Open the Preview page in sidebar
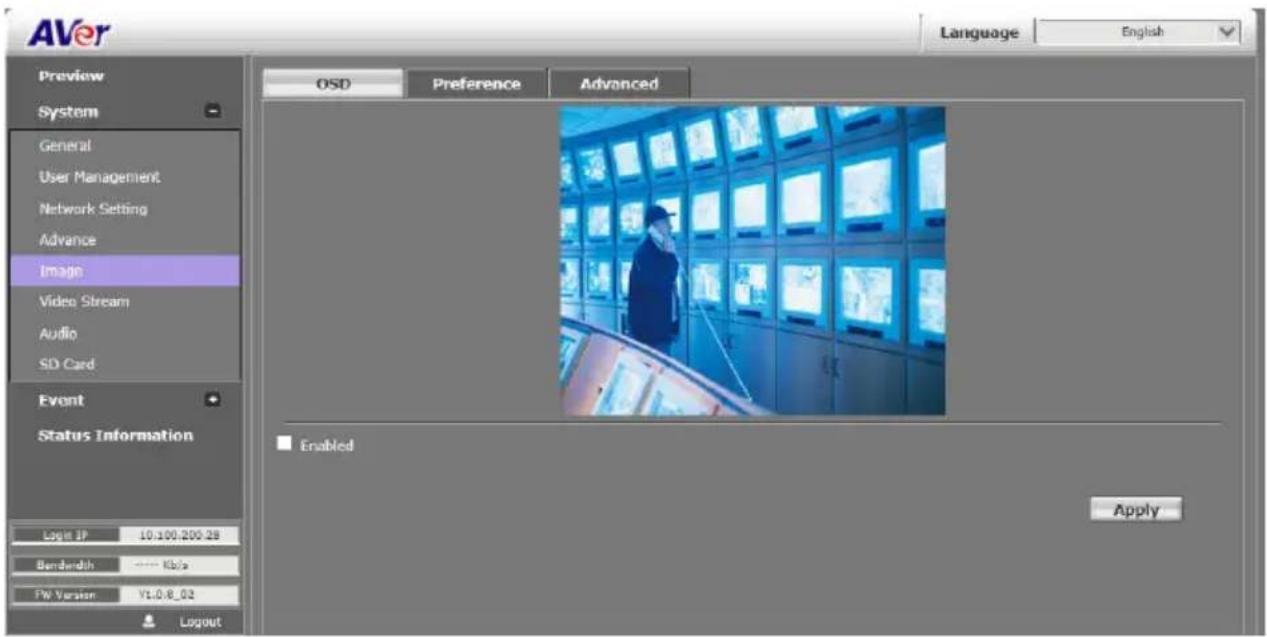Viewport: 1267px width, 637px height. [71, 76]
